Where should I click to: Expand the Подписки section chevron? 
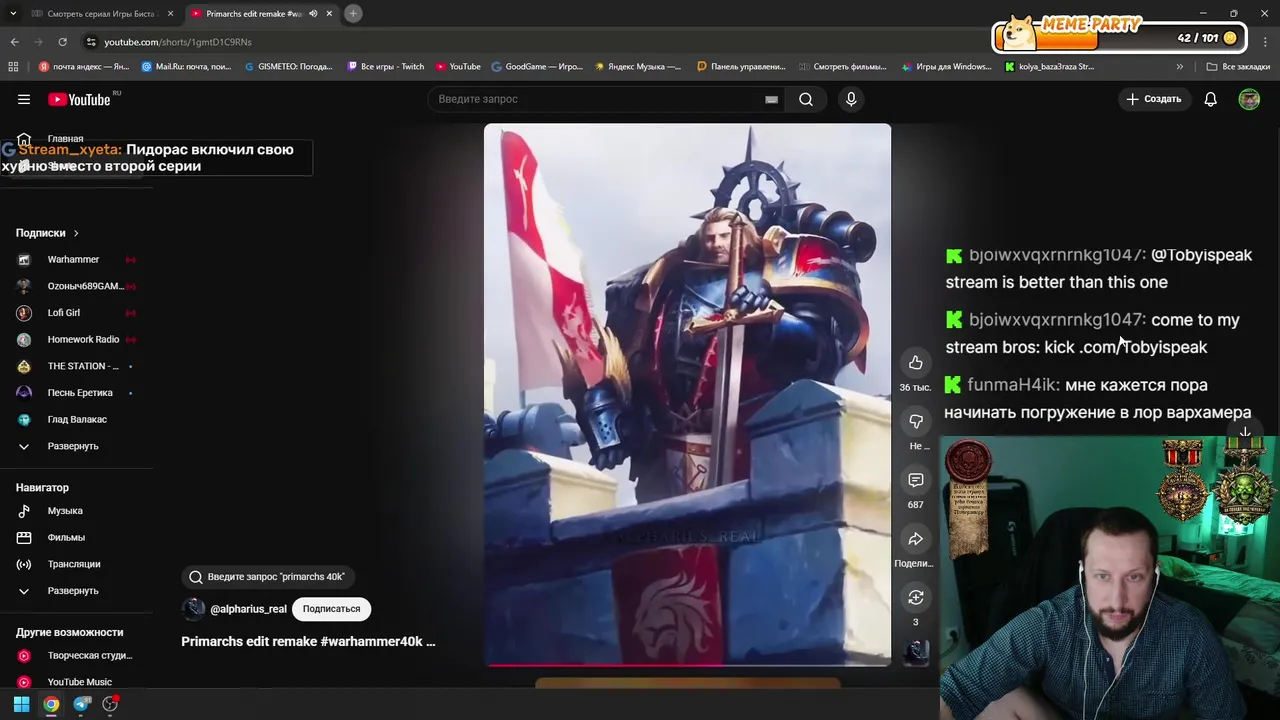tap(75, 233)
